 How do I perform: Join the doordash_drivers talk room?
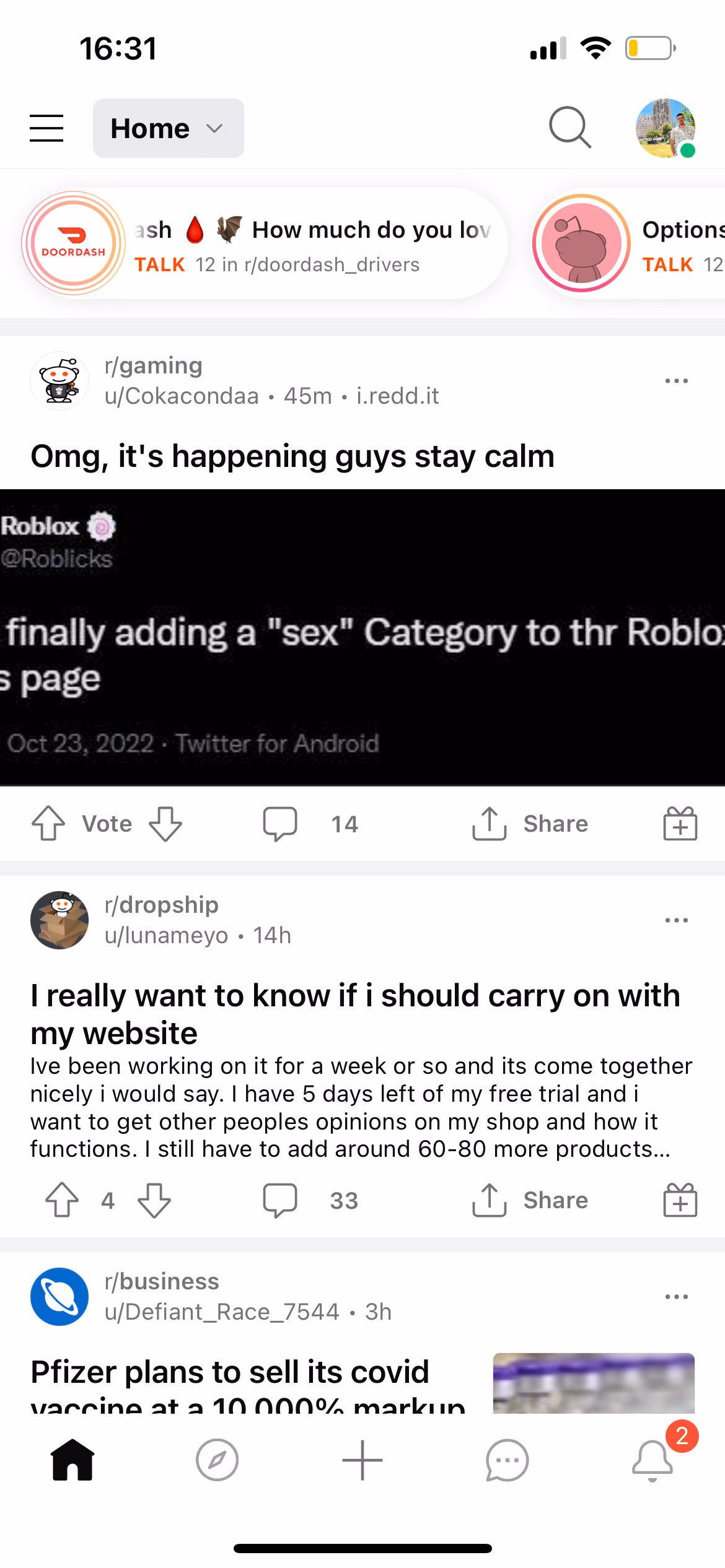click(x=265, y=243)
